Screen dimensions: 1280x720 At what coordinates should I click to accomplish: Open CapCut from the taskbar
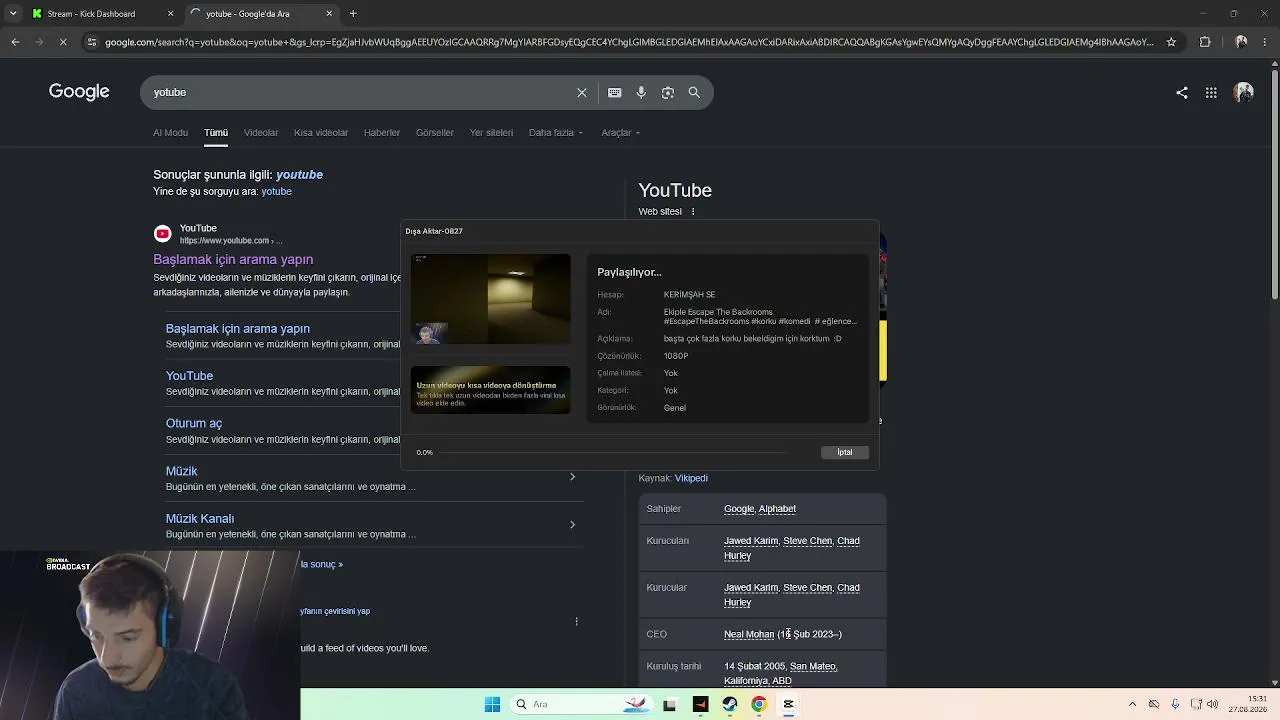788,704
